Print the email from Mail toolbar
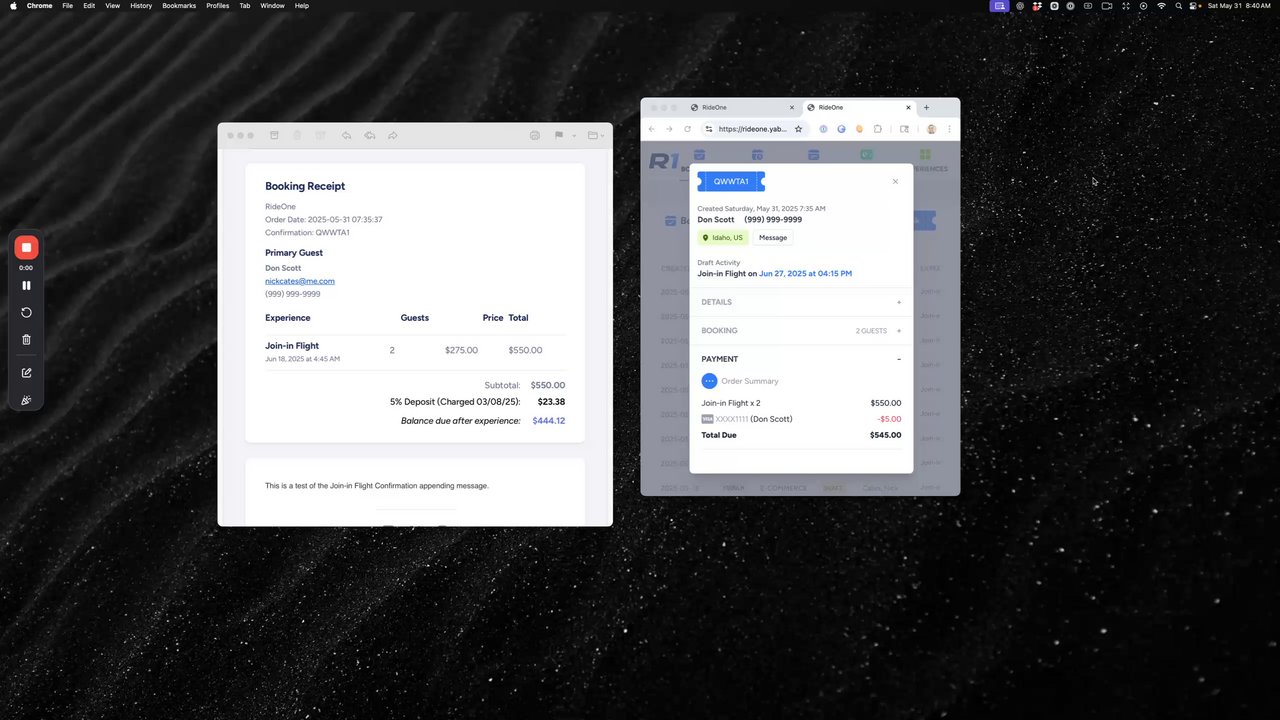This screenshot has width=1280, height=720. [534, 135]
